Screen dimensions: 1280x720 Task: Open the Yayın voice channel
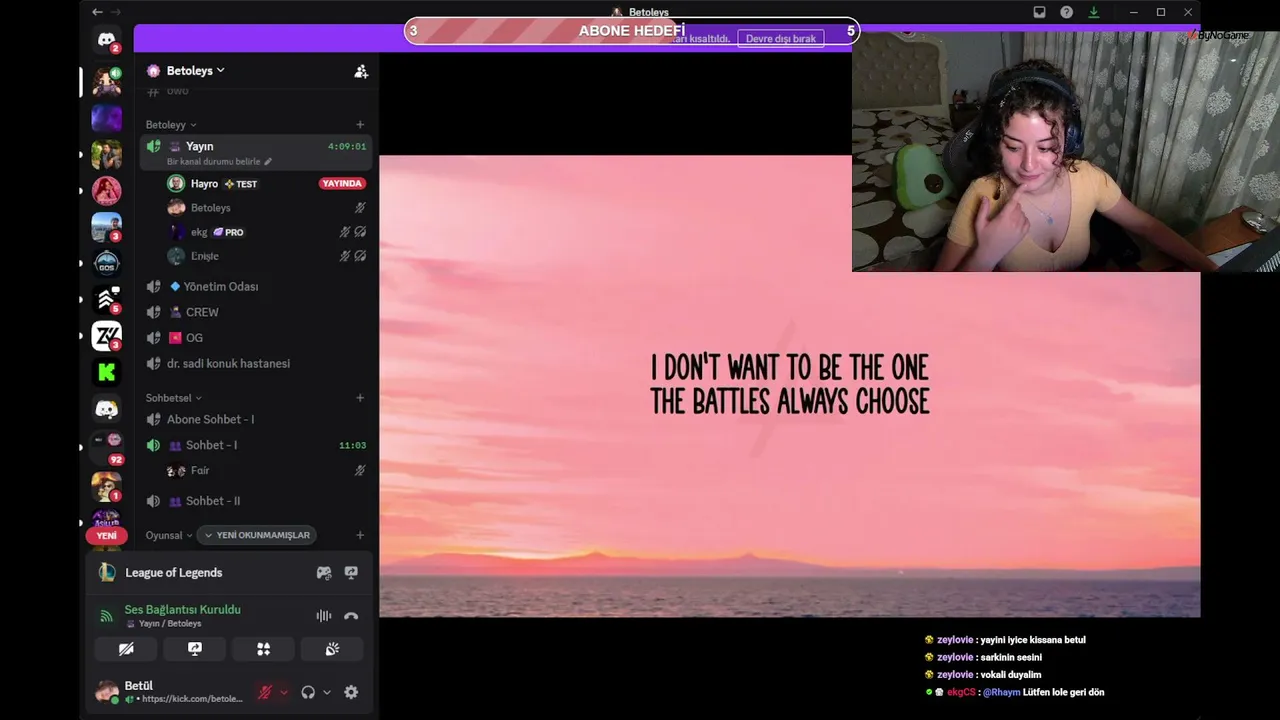pos(256,152)
